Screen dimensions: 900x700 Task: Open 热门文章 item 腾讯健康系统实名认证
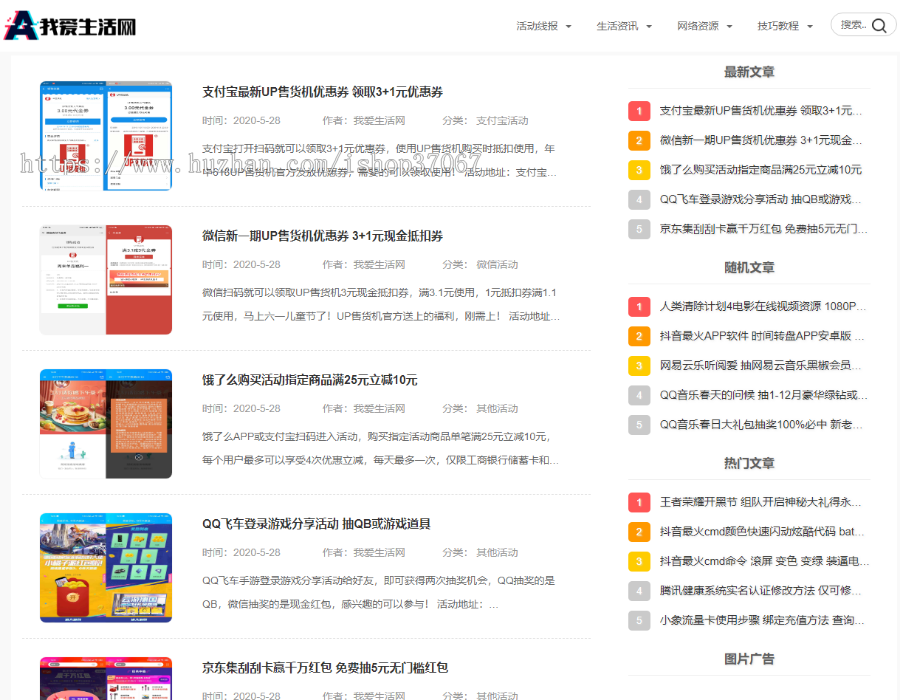(x=761, y=591)
